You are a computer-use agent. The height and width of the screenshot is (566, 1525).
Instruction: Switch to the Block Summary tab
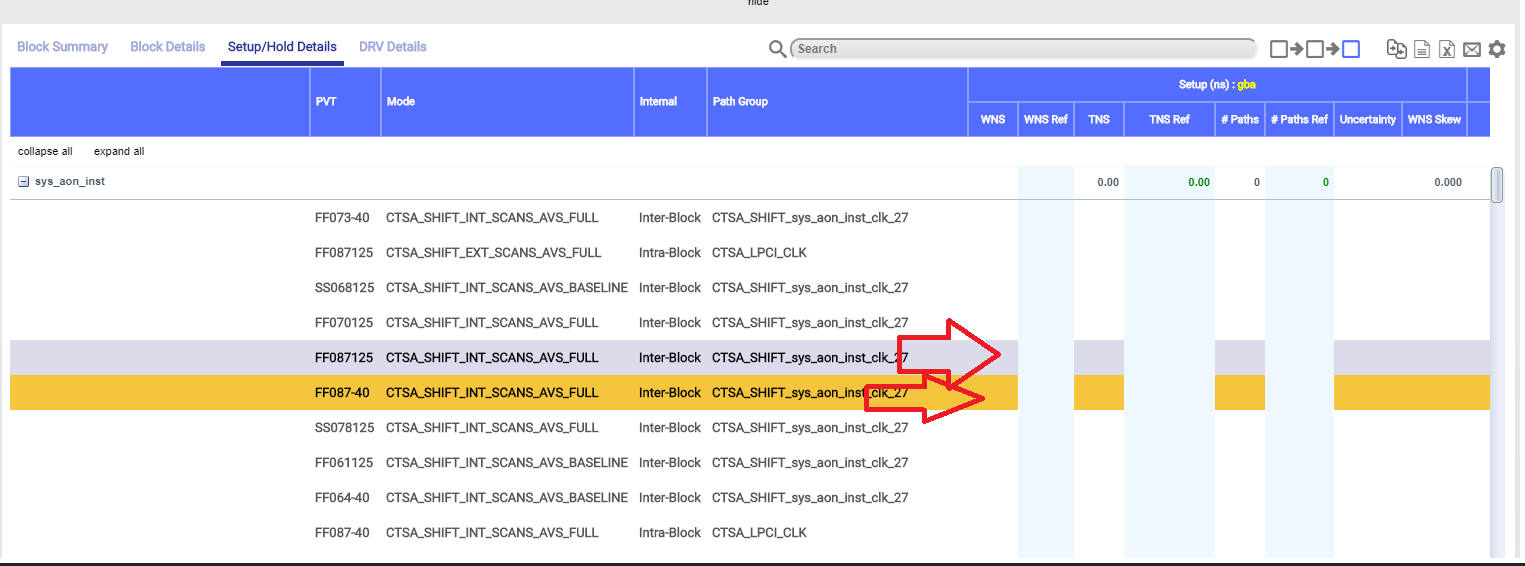pyautogui.click(x=62, y=47)
